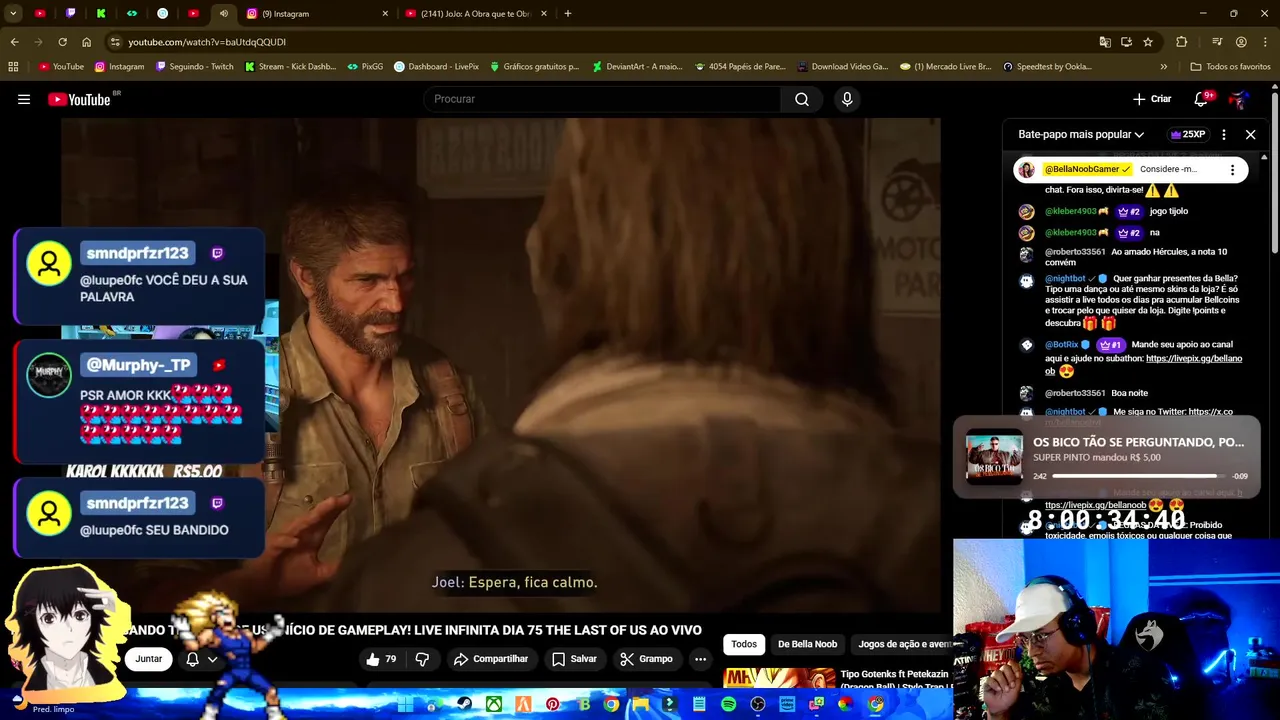The image size is (1280, 720).
Task: Open Xbox app from the taskbar
Action: point(494,705)
